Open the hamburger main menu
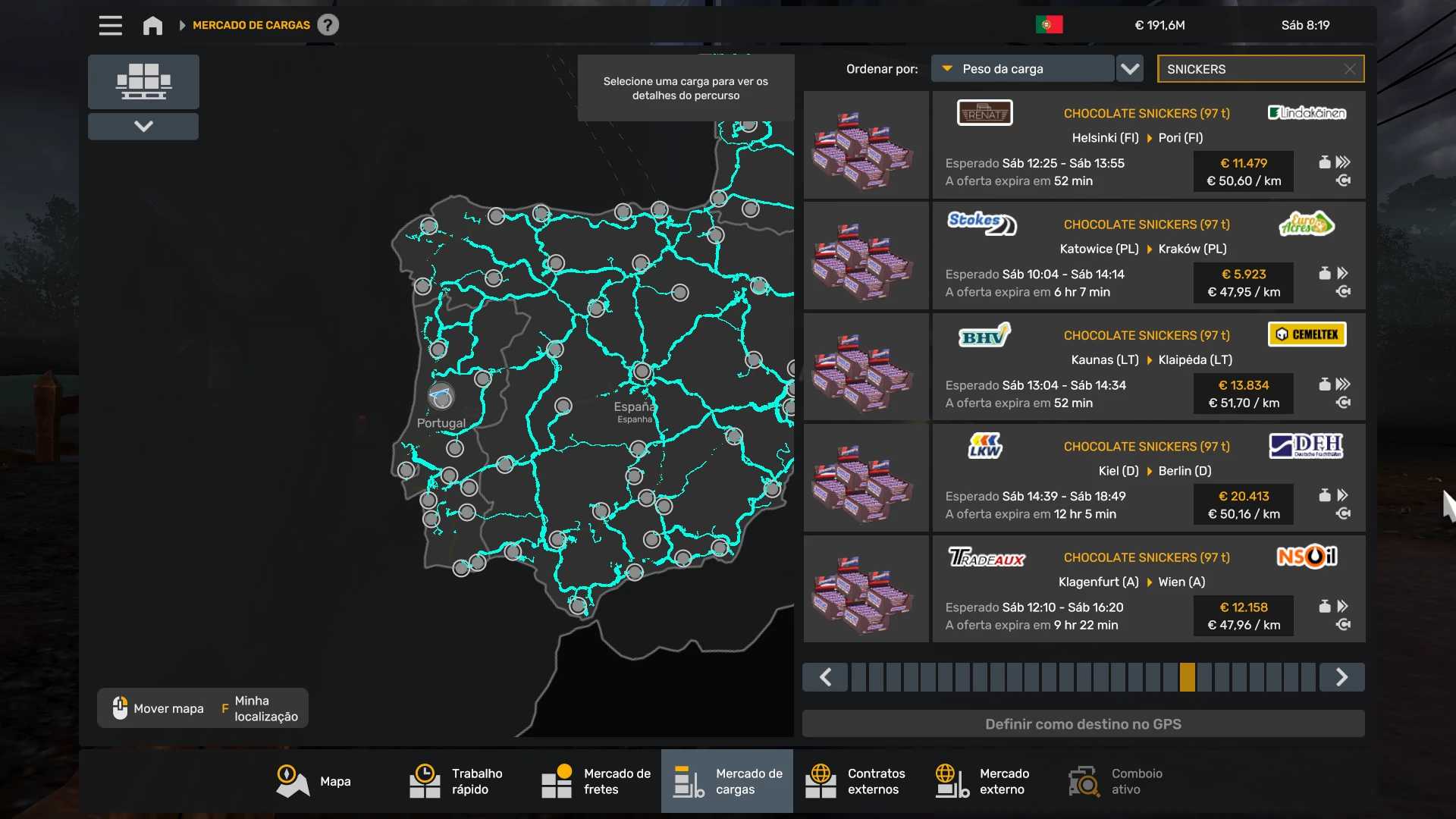This screenshot has height=819, width=1456. pyautogui.click(x=110, y=25)
